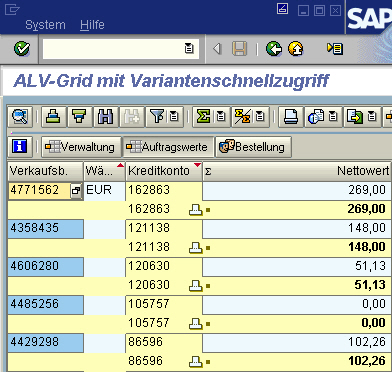Click into the transaction command field
The image size is (392, 372).
[x=113, y=49]
